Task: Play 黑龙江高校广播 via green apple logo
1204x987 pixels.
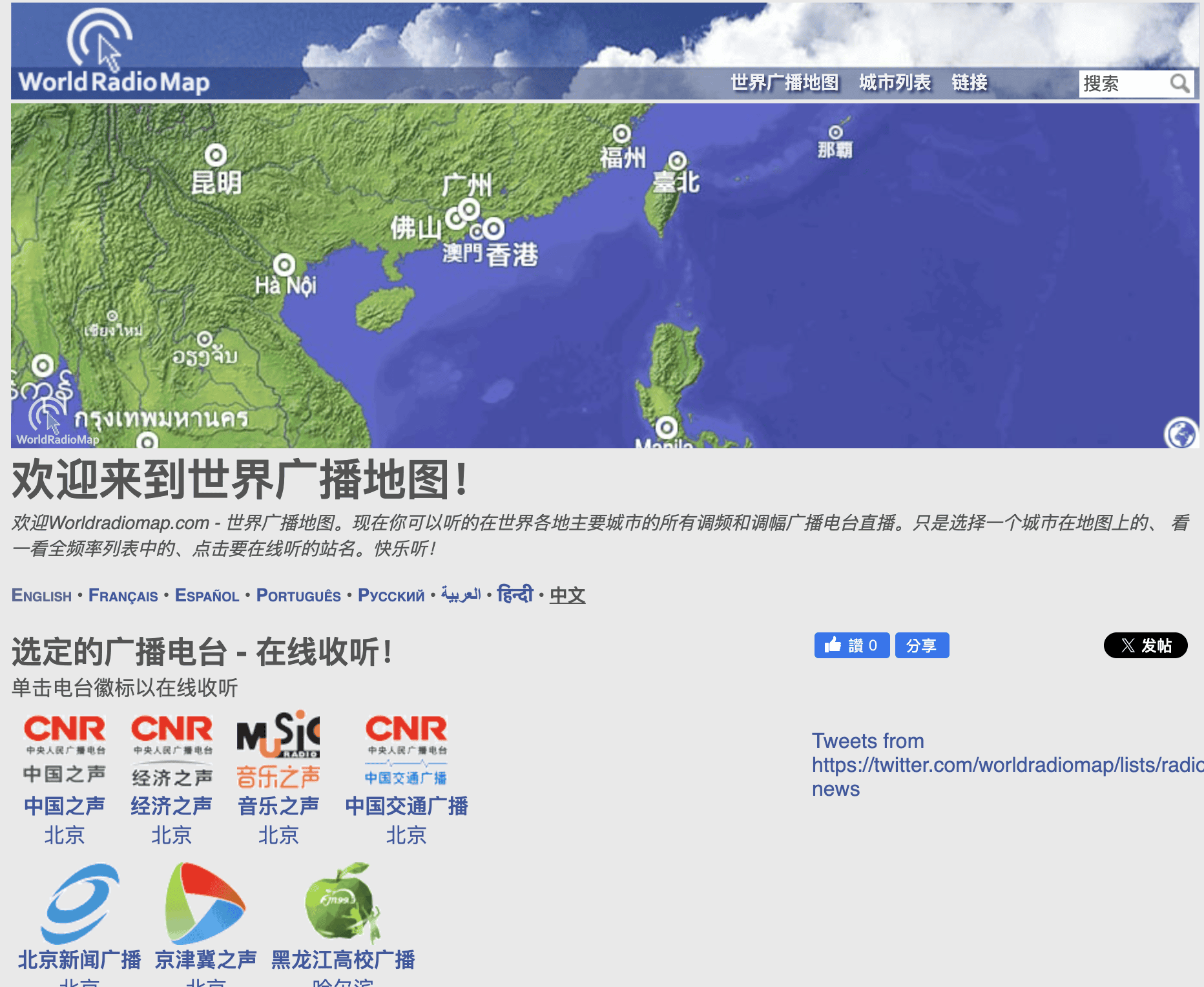Action: coord(342,903)
